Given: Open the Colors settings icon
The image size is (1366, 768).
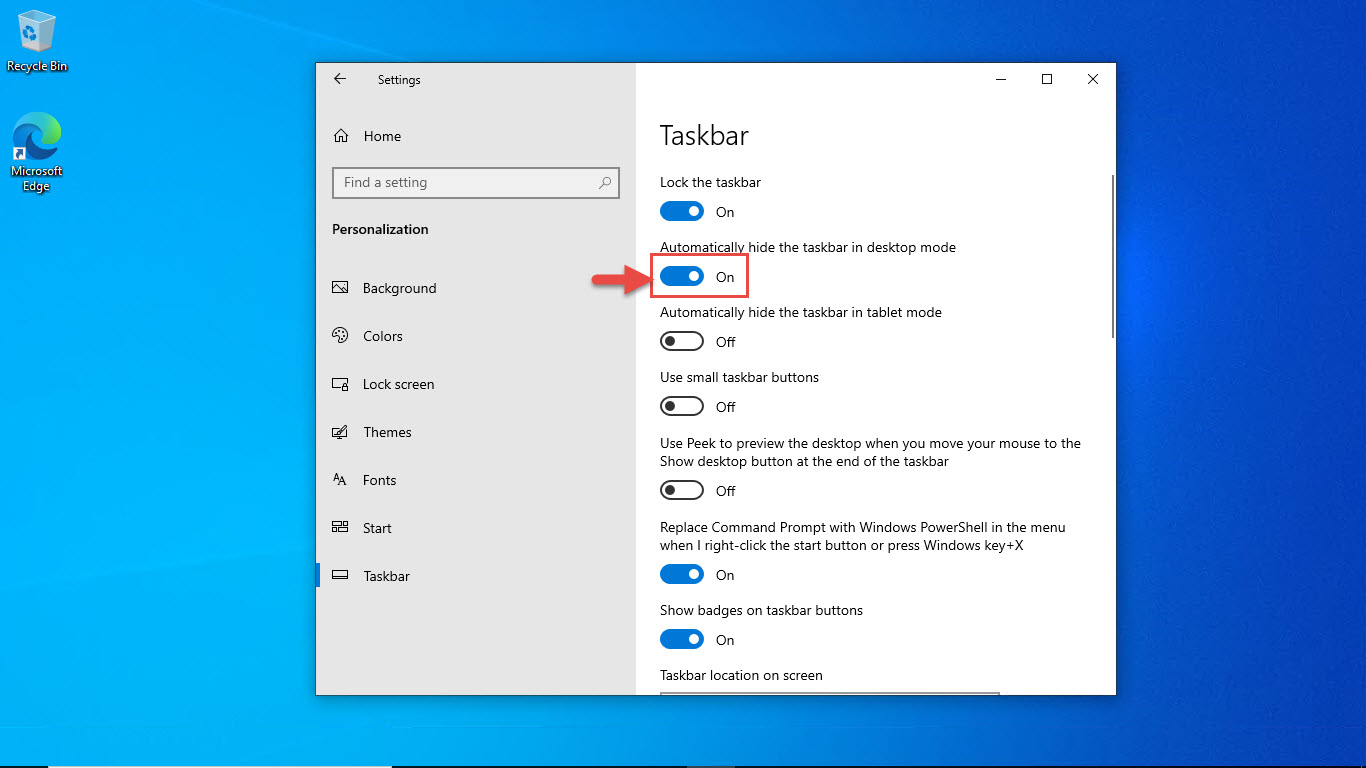Looking at the screenshot, I should [x=340, y=335].
